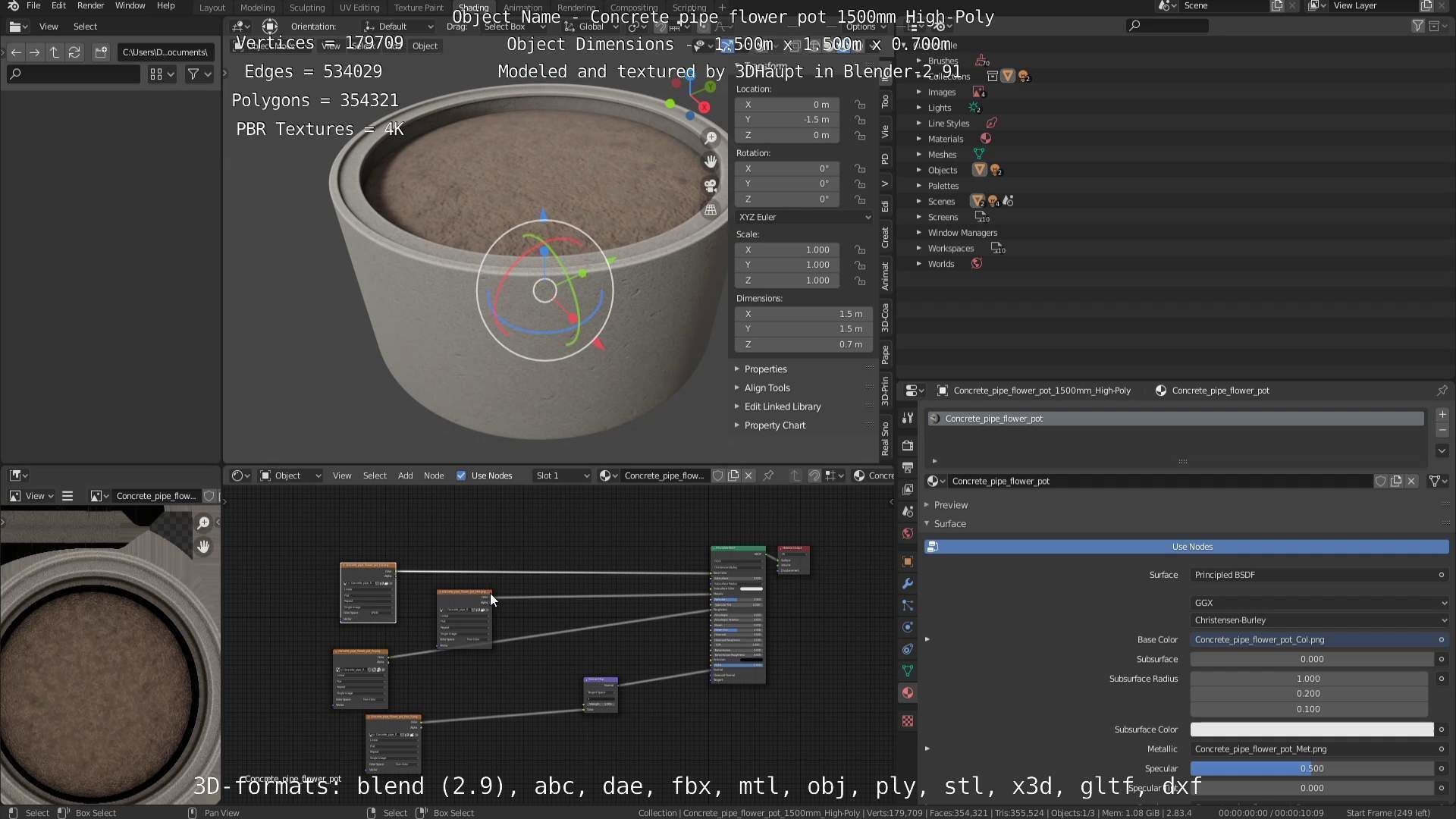
Task: Expand the Property Chart panel
Action: click(x=774, y=425)
